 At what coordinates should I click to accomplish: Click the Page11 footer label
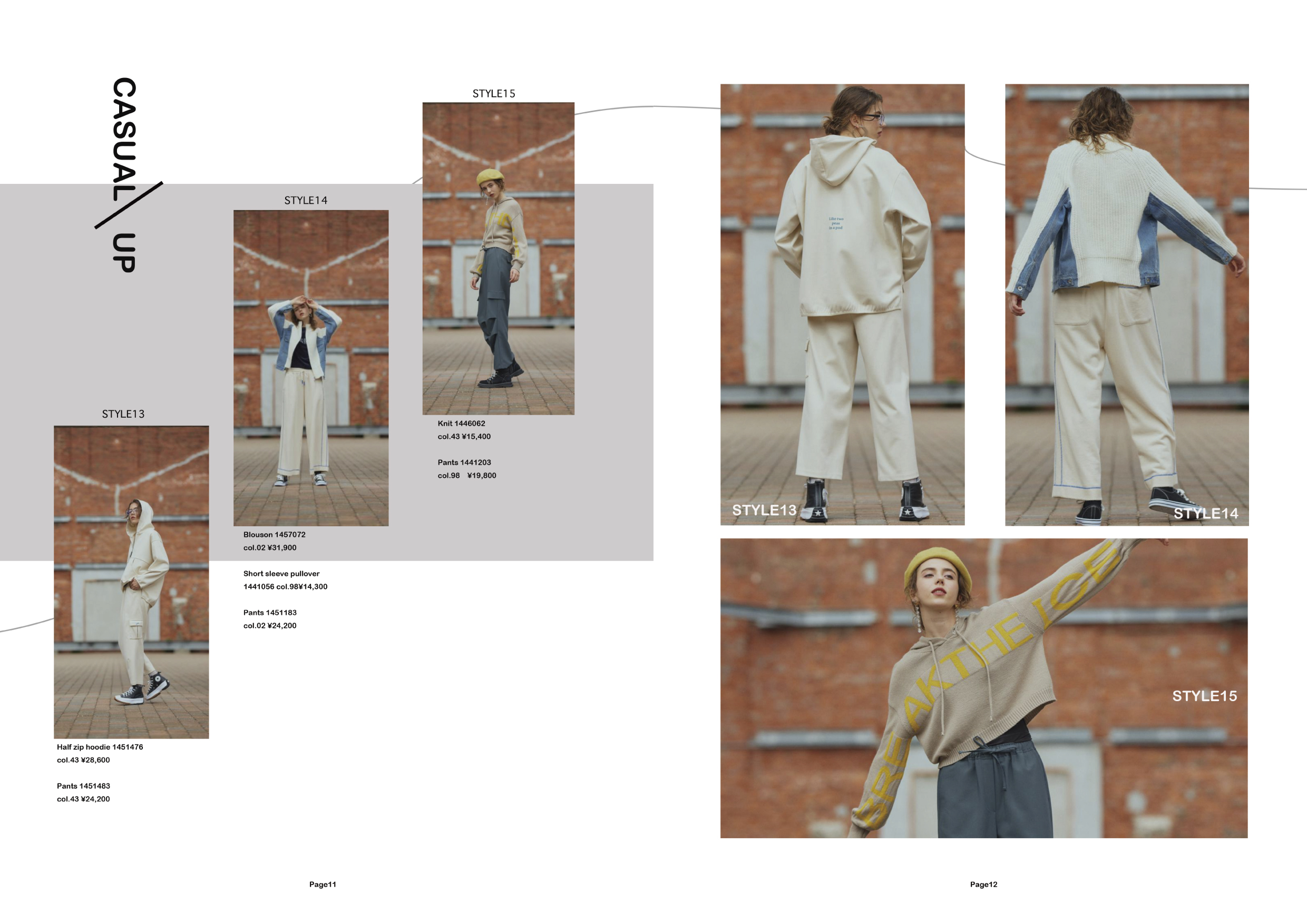[x=322, y=884]
